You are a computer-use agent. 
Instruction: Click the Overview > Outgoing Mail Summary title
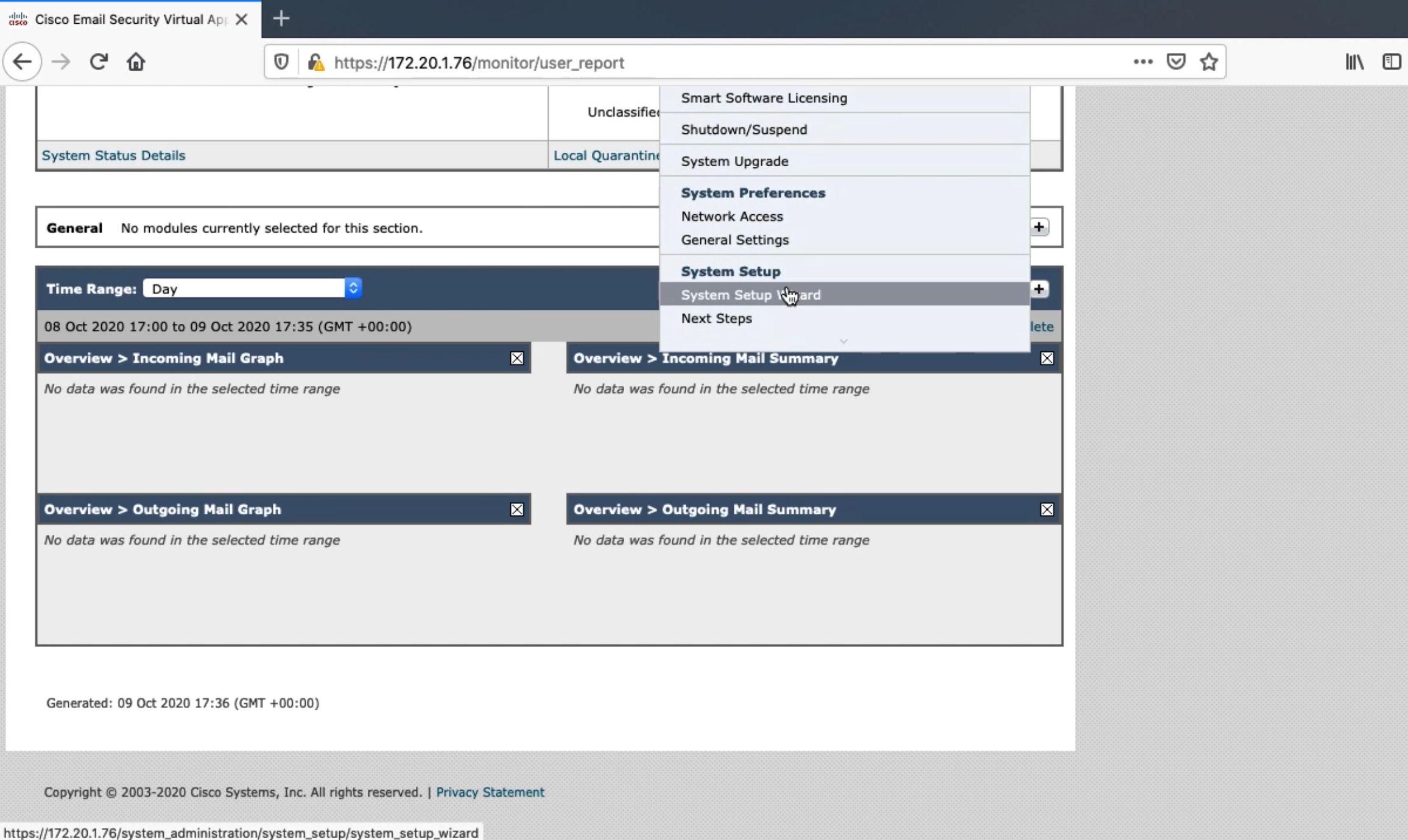pos(705,509)
